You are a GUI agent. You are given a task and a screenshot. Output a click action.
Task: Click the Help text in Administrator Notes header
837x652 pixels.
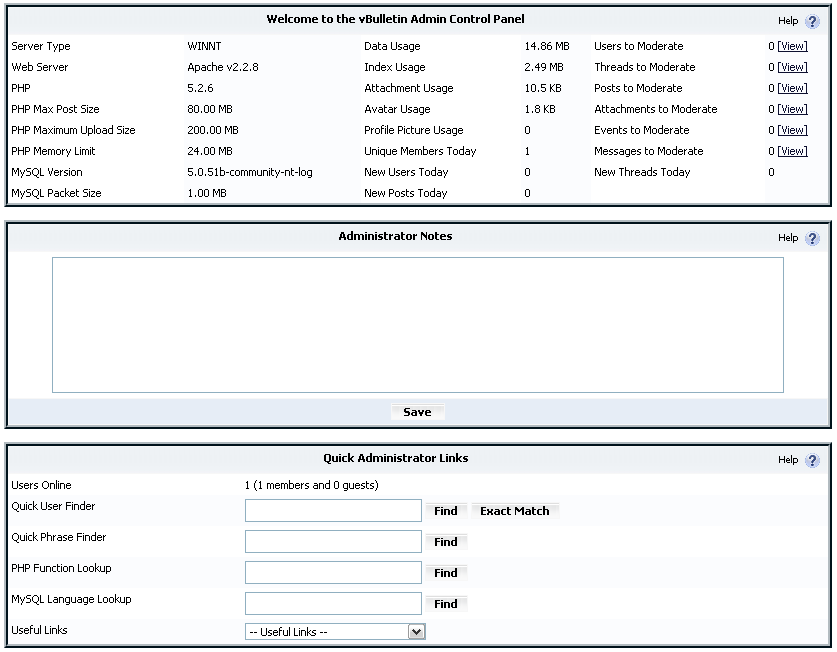click(x=788, y=238)
